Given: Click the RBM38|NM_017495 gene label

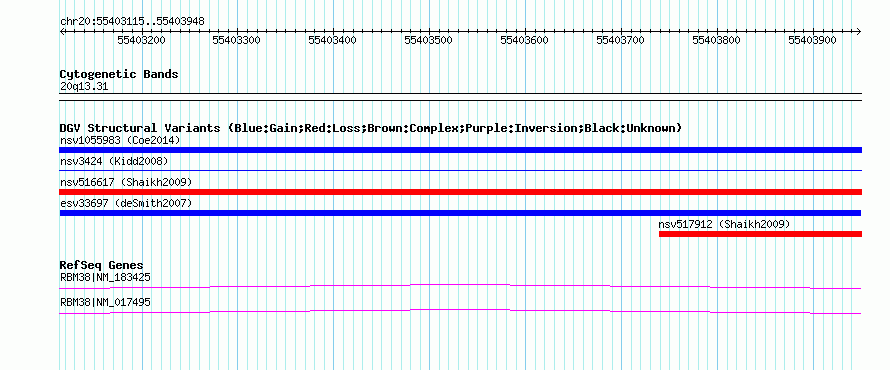Looking at the screenshot, I should [x=105, y=303].
